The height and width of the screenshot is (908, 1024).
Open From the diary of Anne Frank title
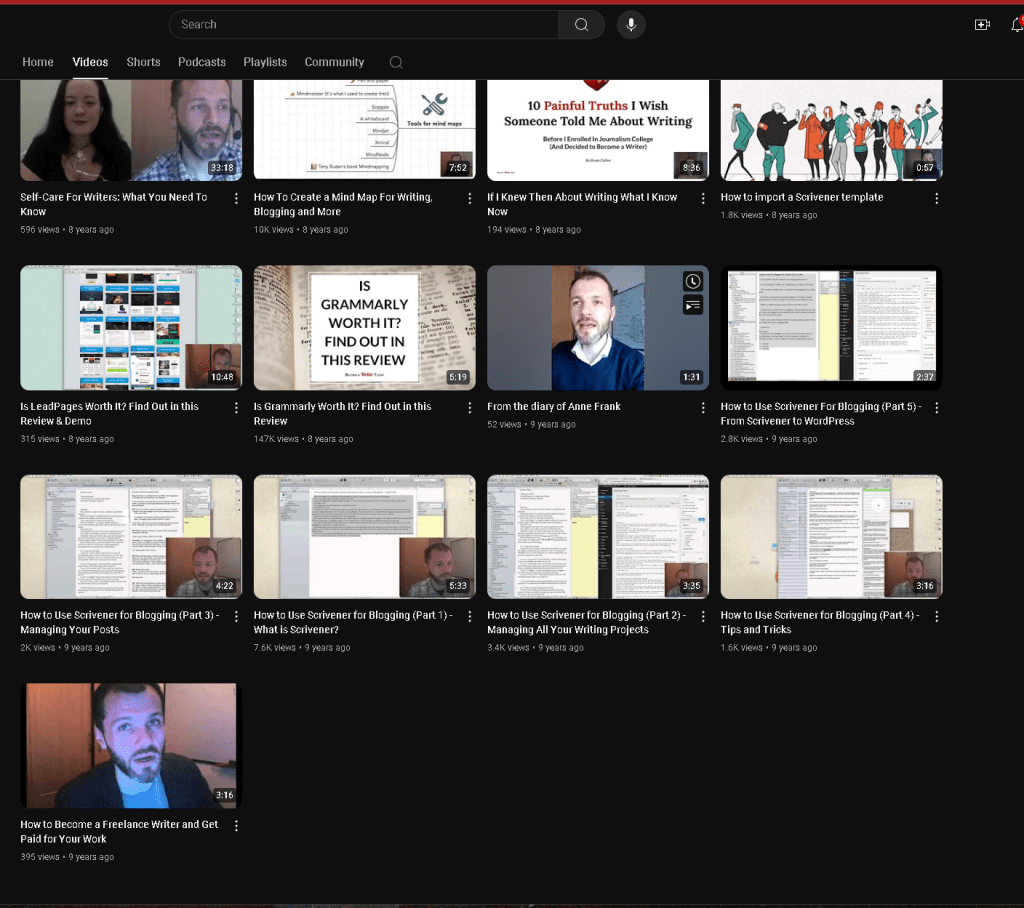coord(554,406)
